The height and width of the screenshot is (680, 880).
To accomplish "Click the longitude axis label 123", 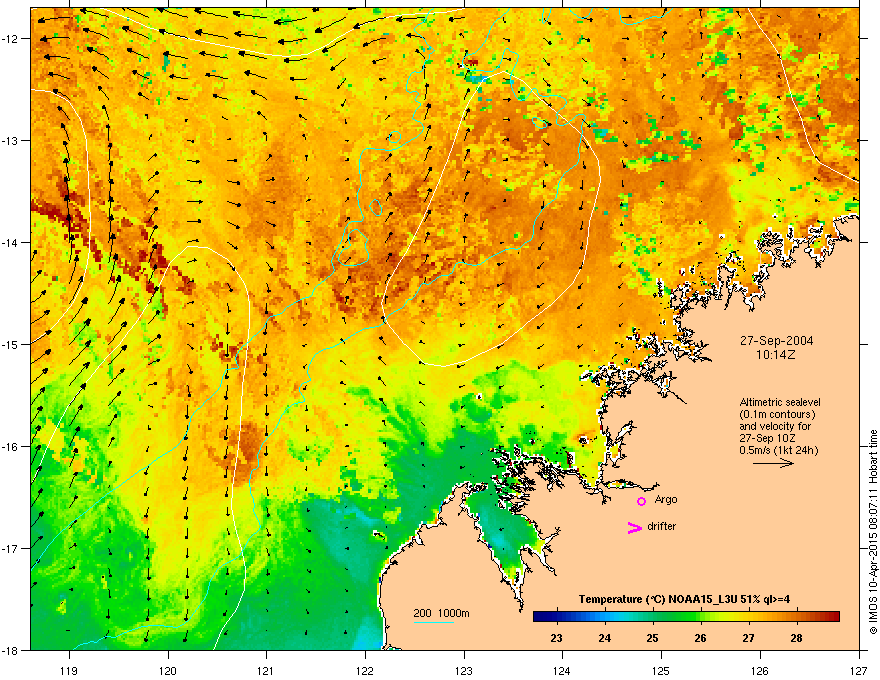I will pyautogui.click(x=464, y=670).
